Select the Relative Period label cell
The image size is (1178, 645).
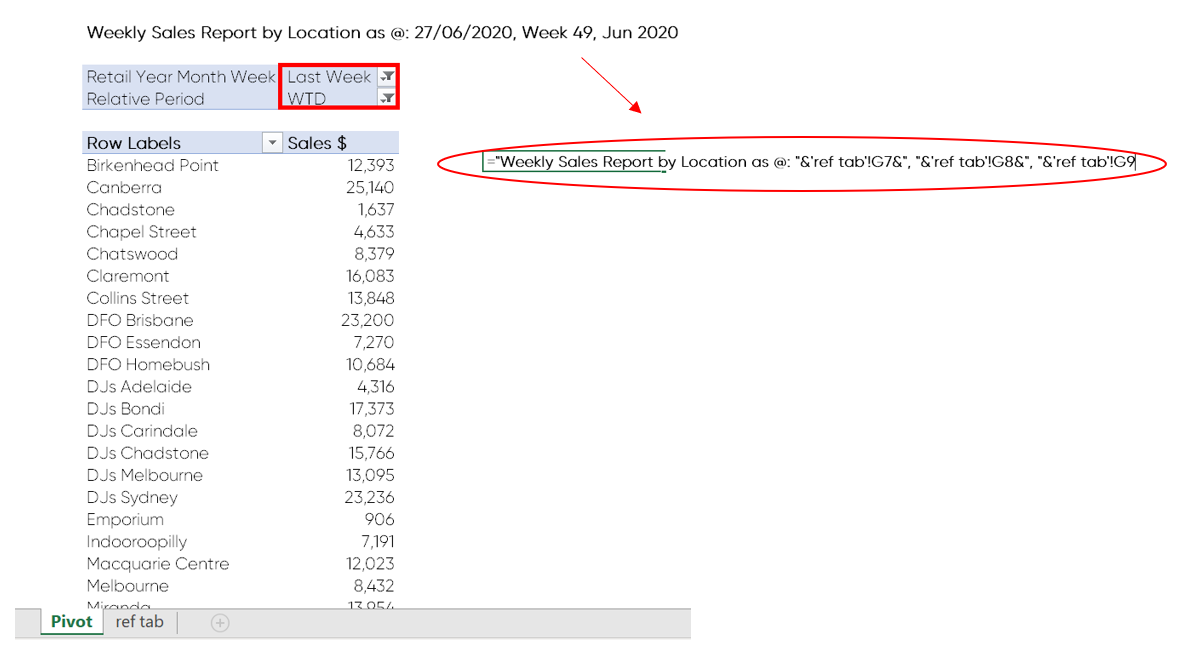(146, 99)
